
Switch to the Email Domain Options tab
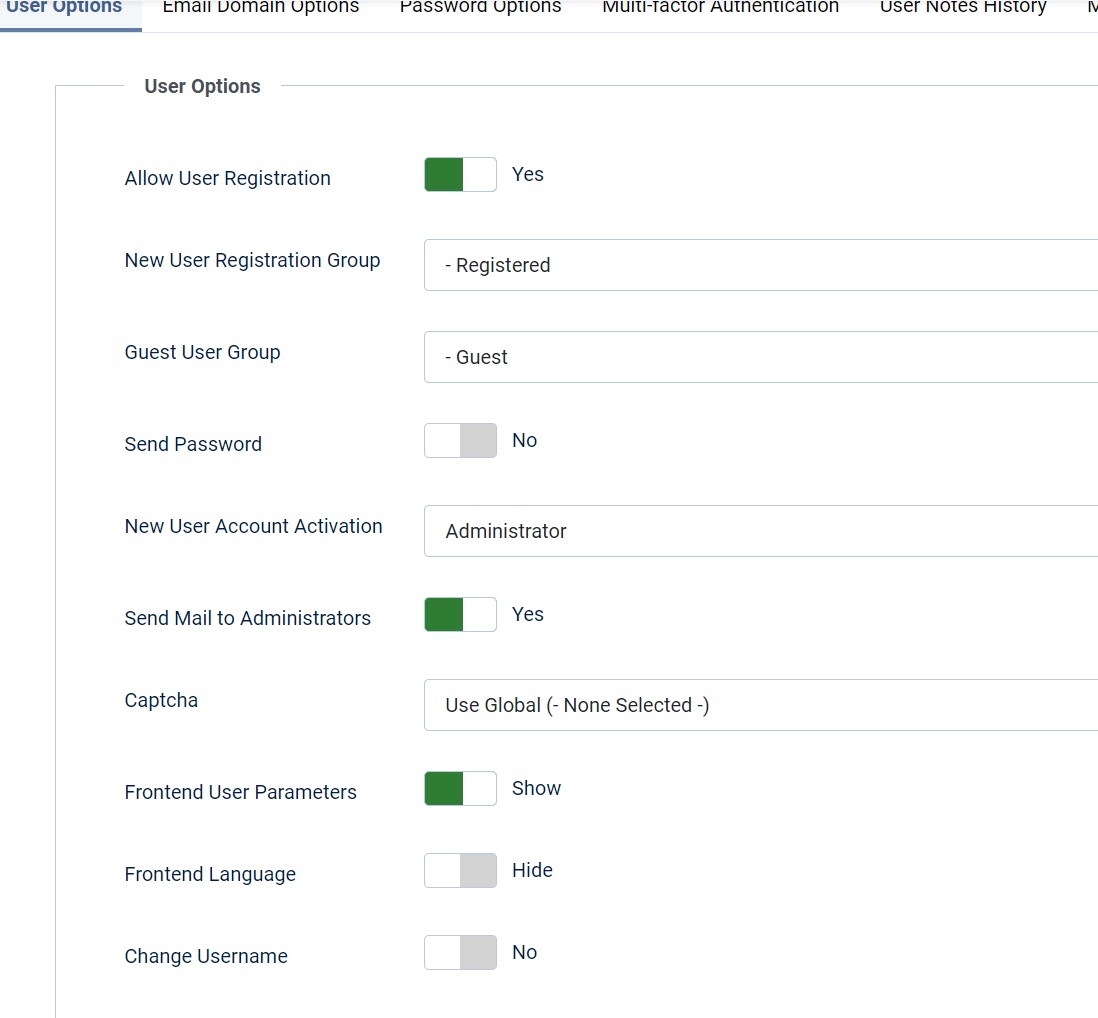pyautogui.click(x=260, y=8)
